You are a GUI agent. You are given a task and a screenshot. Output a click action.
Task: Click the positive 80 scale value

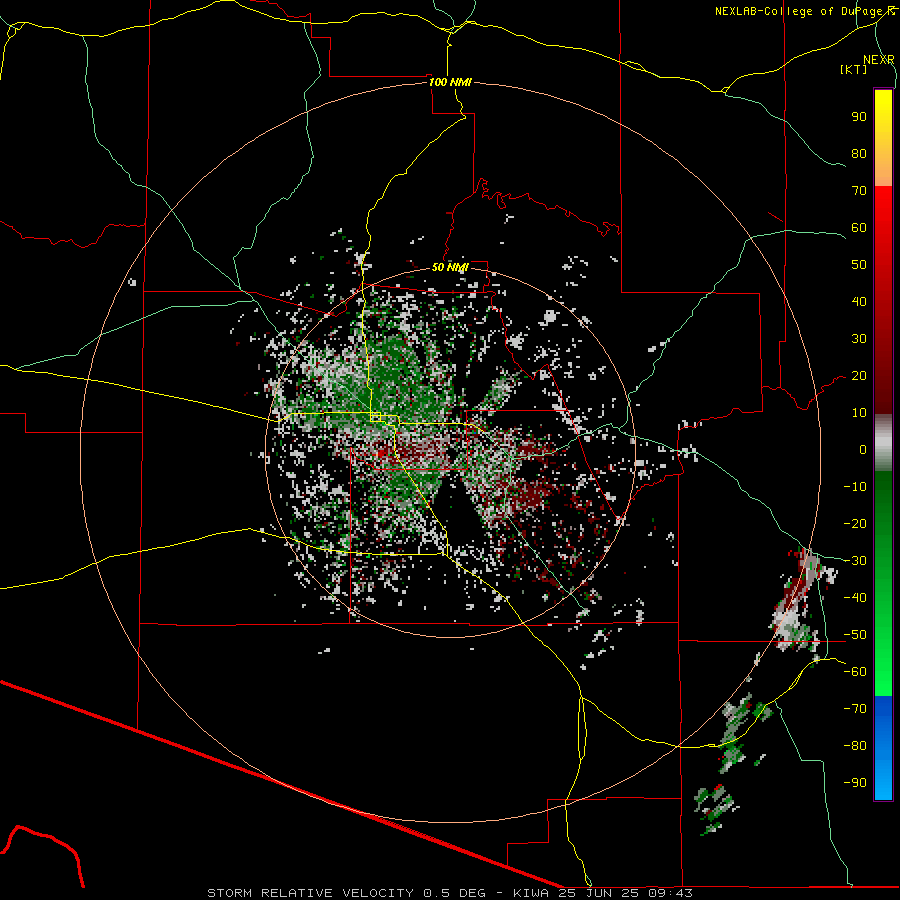[x=859, y=153]
